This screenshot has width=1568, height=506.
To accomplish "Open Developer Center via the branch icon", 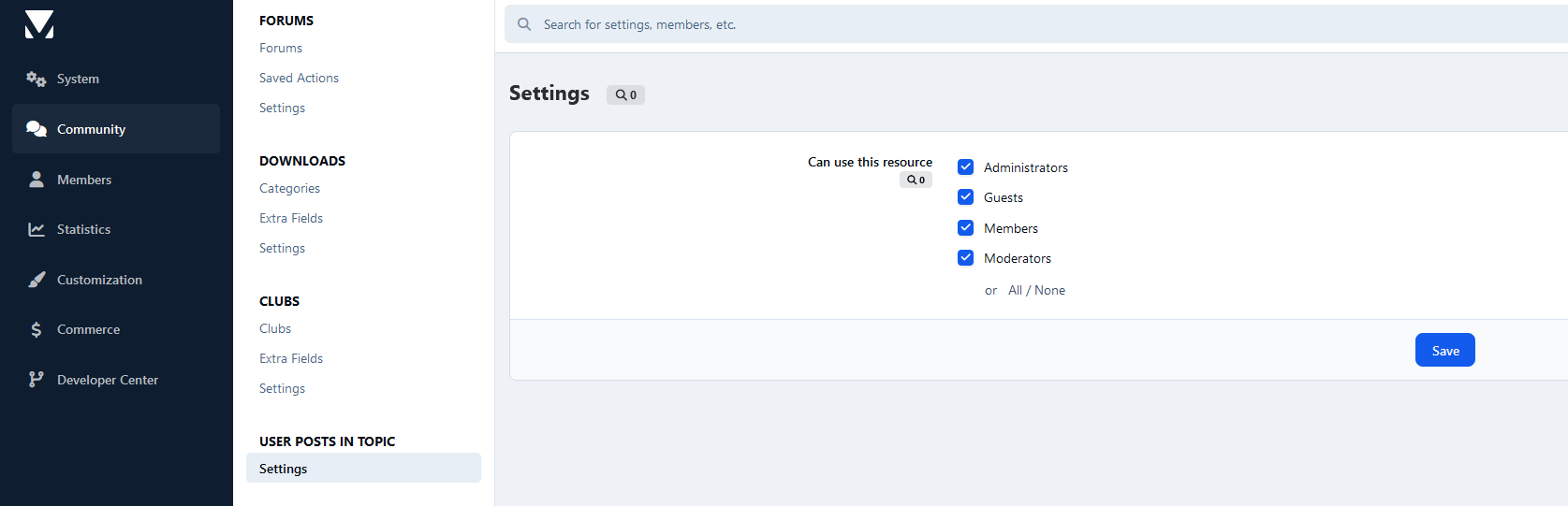I will 36,380.
